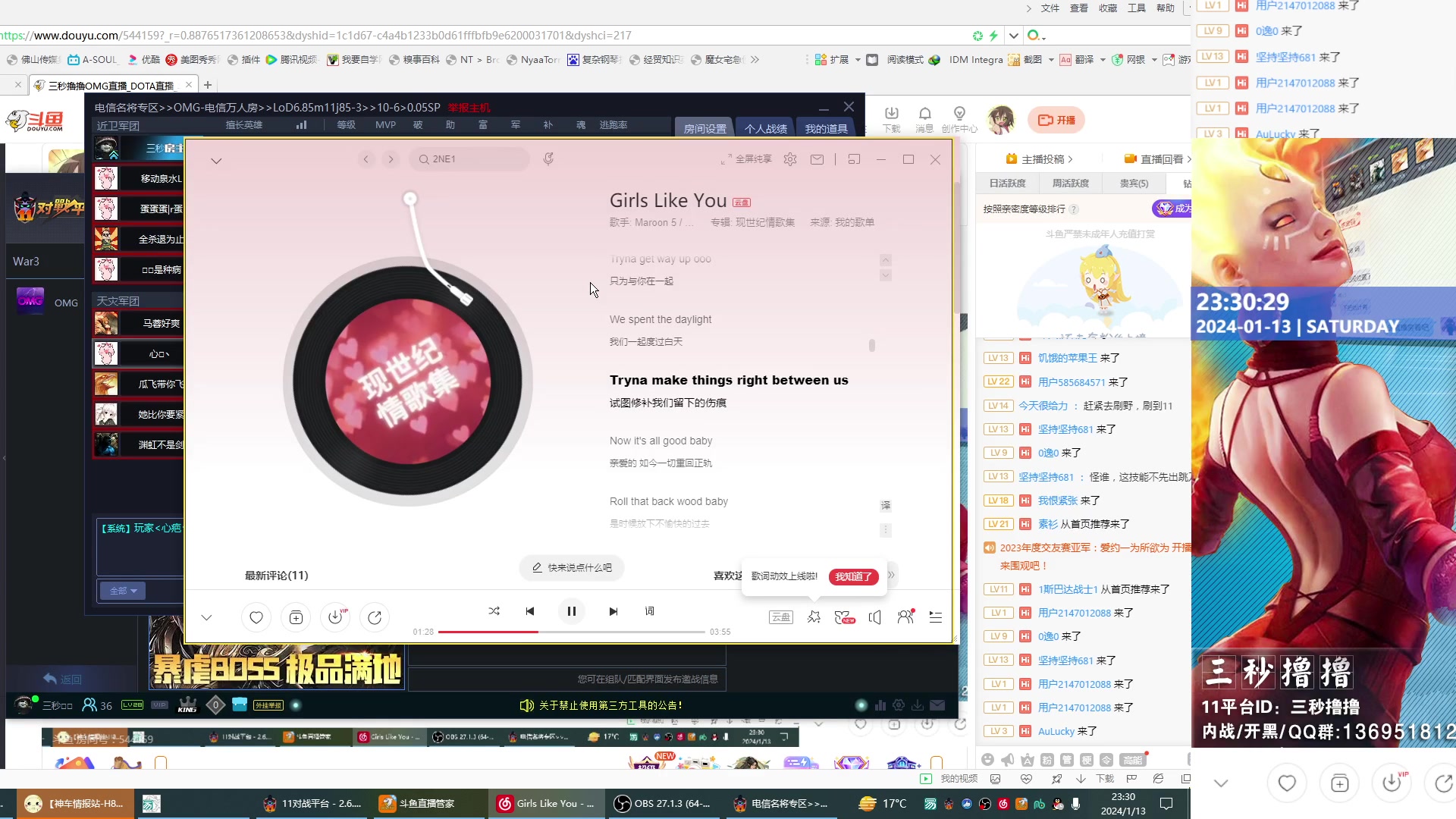1456x819 pixels.
Task: Open new browser tab with plus
Action: coord(208,85)
